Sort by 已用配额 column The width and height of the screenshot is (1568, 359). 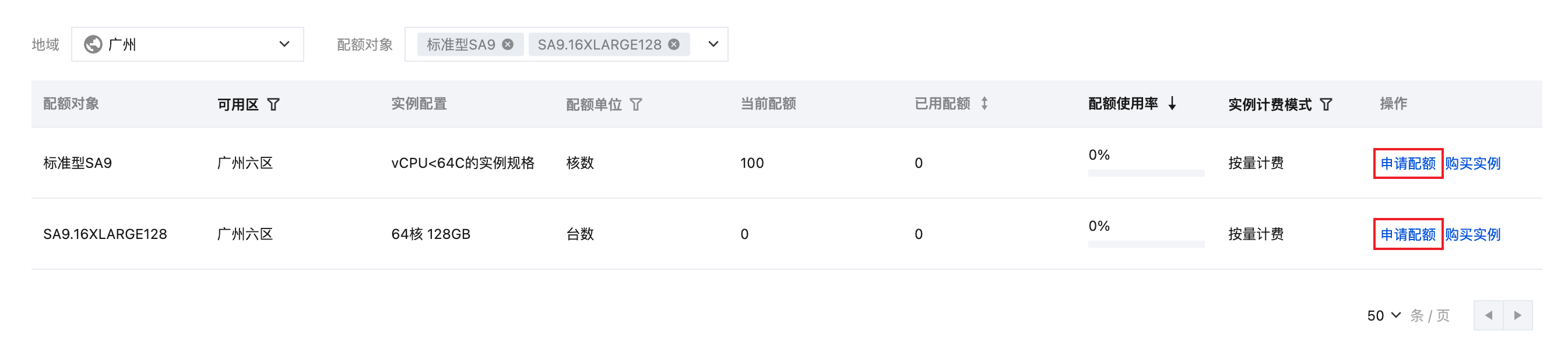(x=985, y=104)
